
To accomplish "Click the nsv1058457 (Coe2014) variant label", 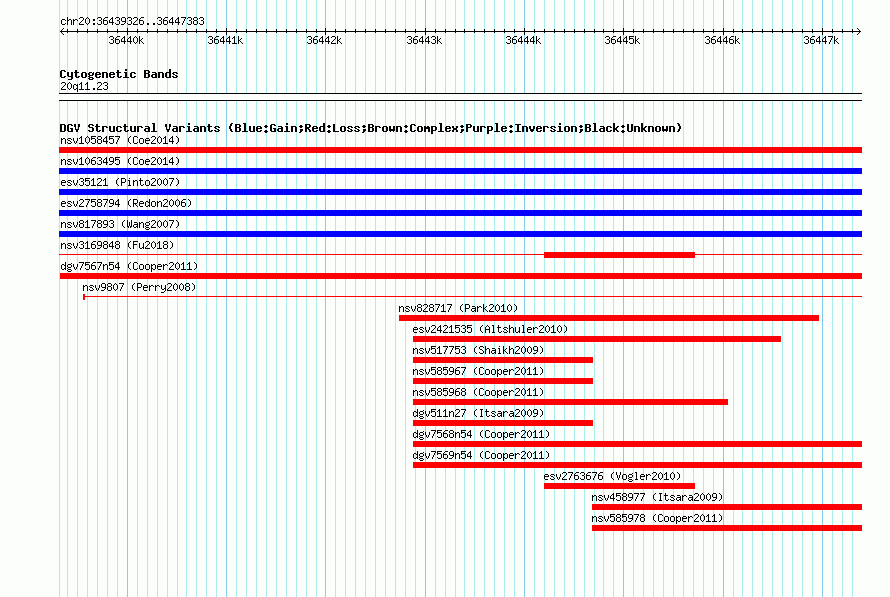I will point(120,140).
